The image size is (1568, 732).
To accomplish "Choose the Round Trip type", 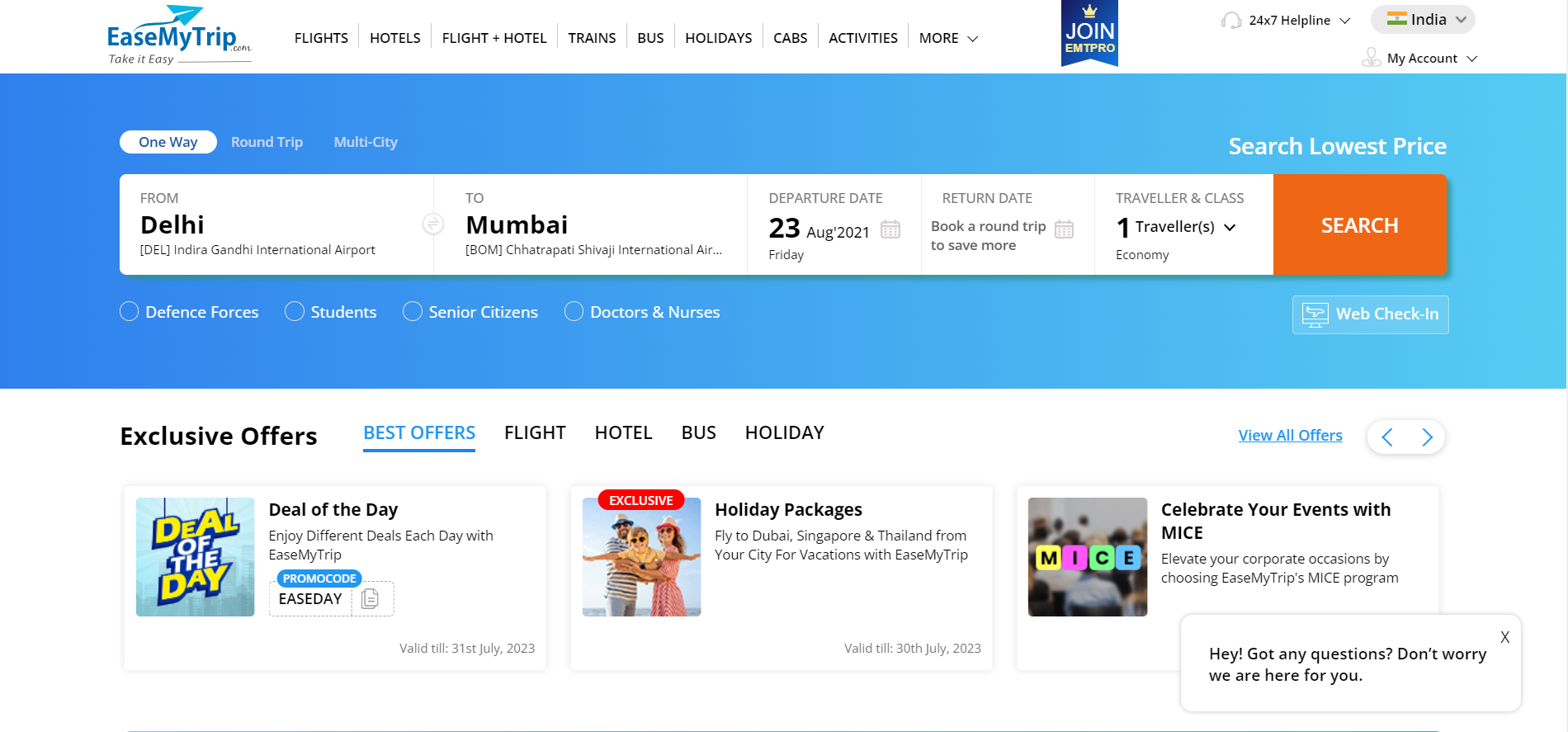I will pyautogui.click(x=267, y=142).
